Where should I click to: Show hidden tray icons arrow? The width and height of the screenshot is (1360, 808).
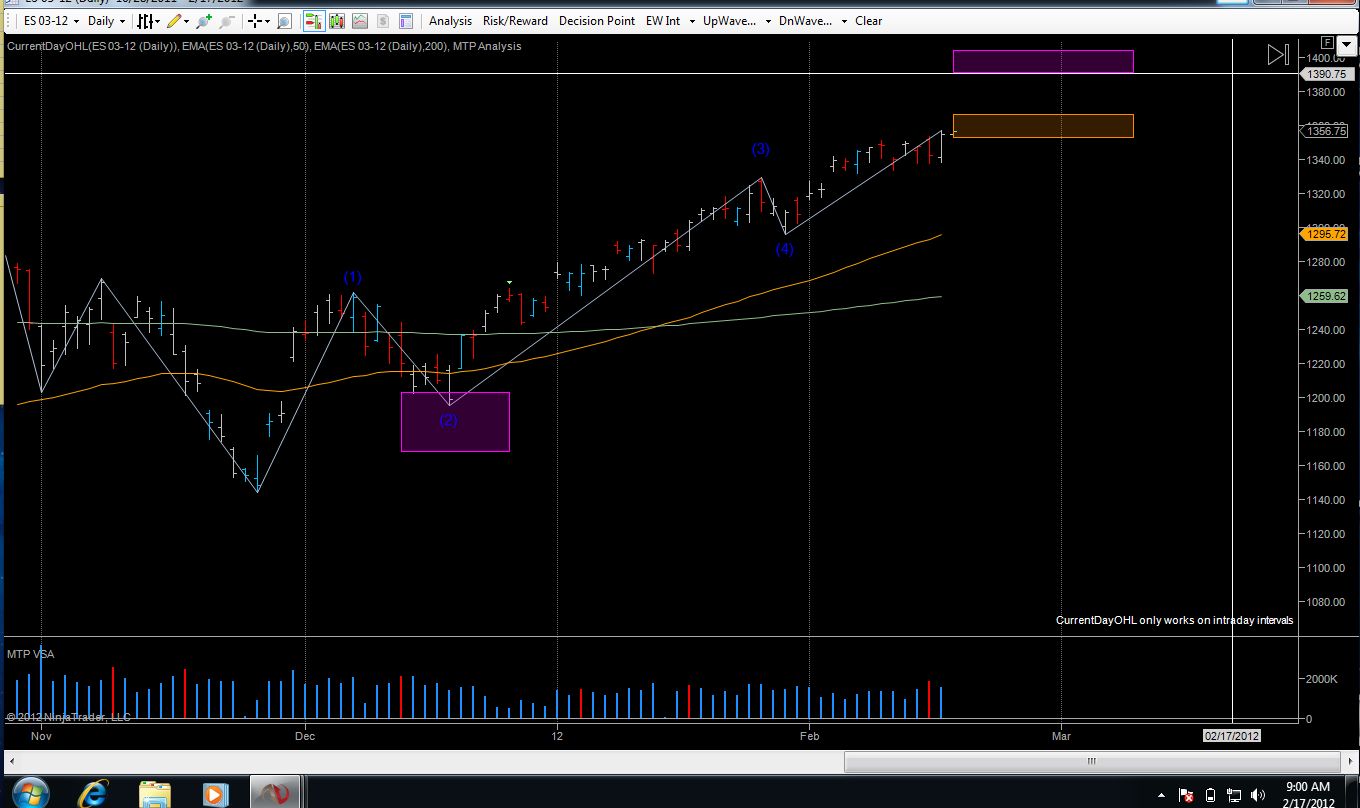1162,796
